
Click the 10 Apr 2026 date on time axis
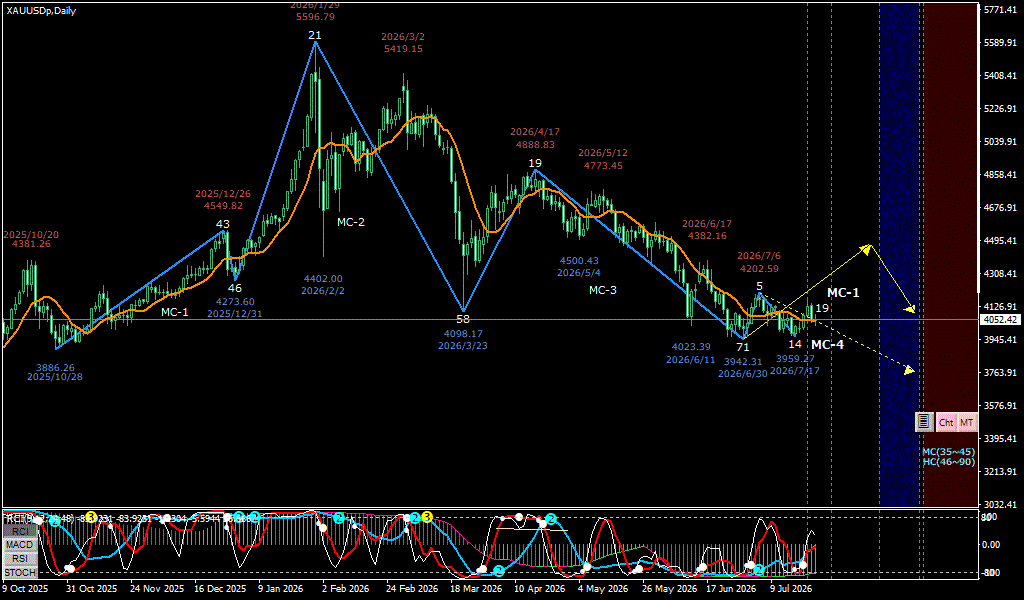pyautogui.click(x=539, y=588)
